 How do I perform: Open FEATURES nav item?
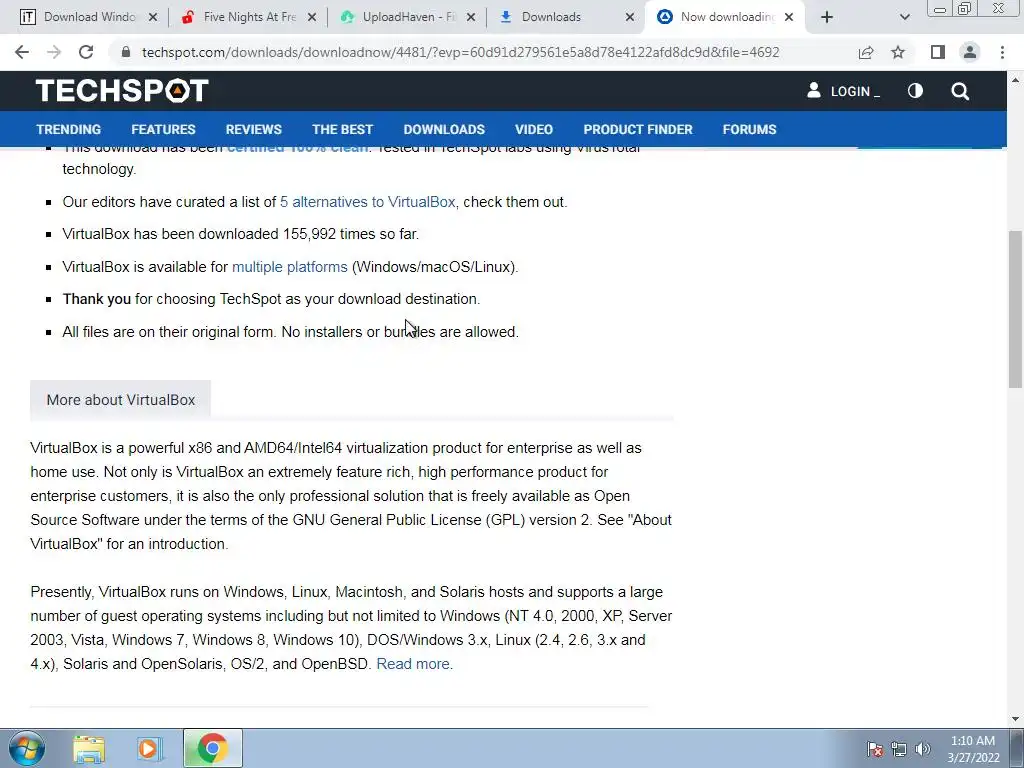(x=163, y=129)
